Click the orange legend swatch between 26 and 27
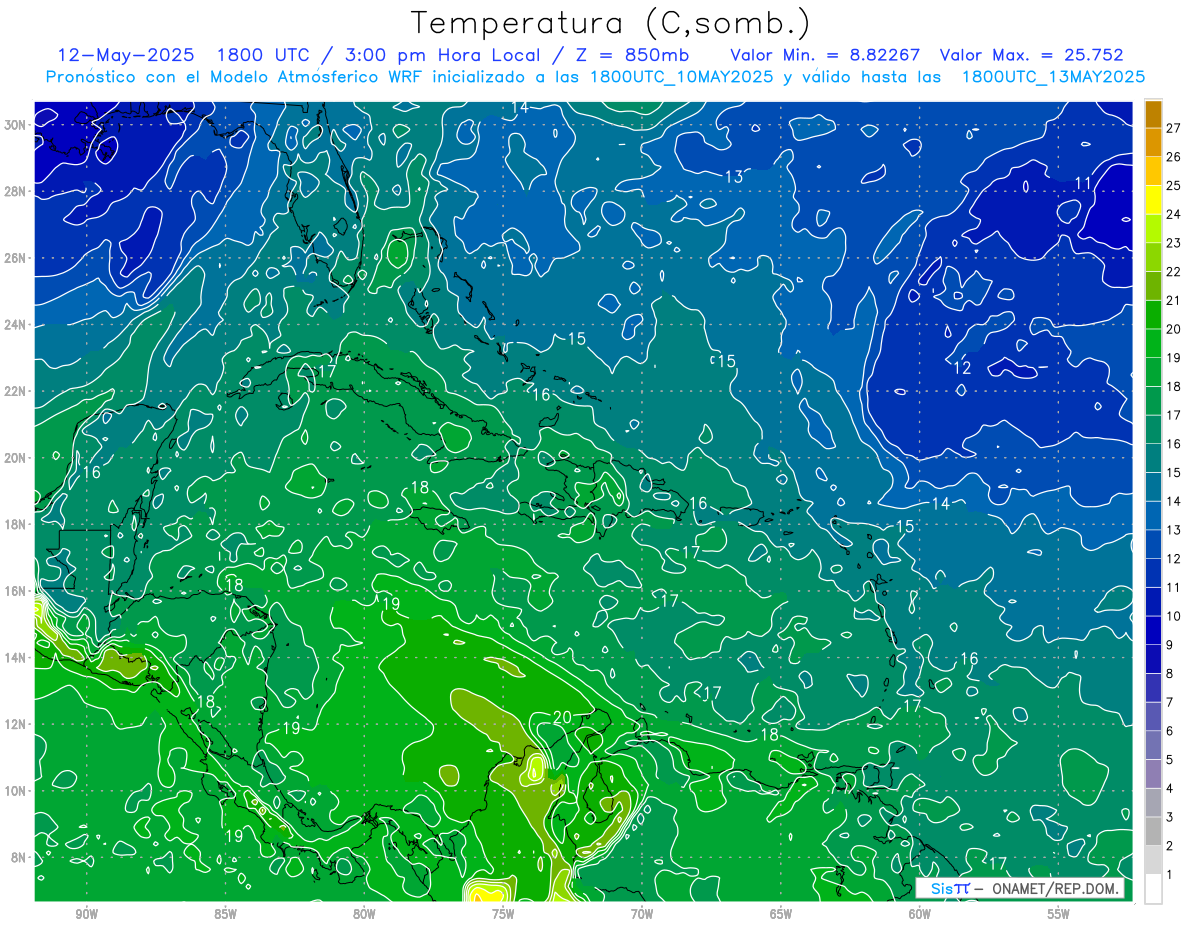Image resolution: width=1200 pixels, height=927 pixels. click(1153, 142)
